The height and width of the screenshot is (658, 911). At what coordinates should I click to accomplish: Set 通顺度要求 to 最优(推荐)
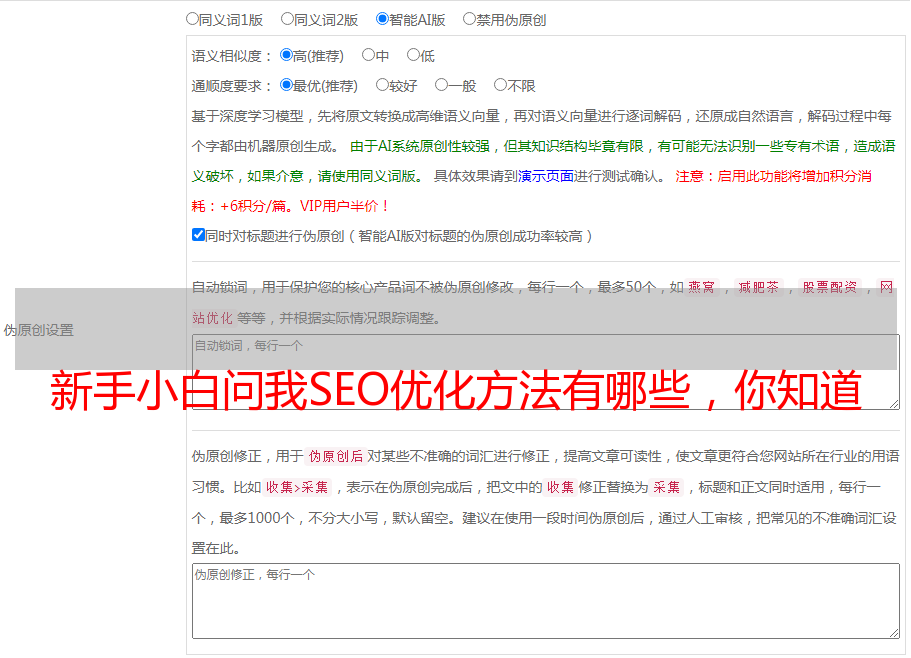click(286, 85)
